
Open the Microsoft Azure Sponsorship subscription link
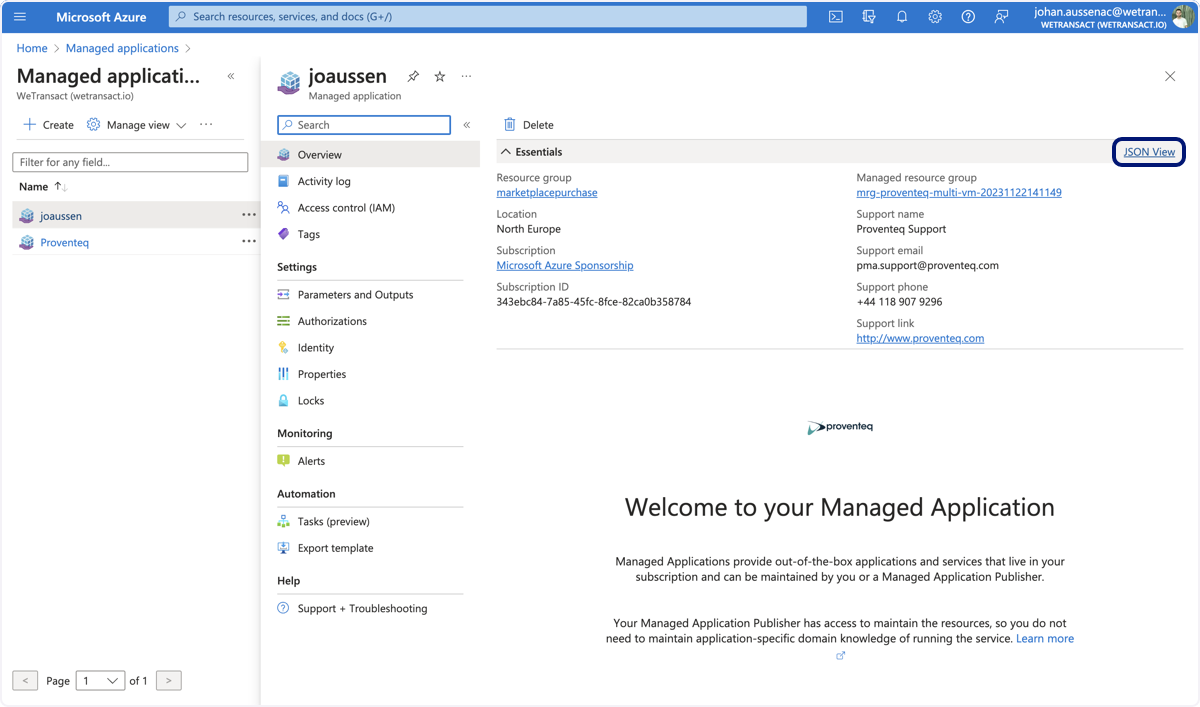click(565, 266)
